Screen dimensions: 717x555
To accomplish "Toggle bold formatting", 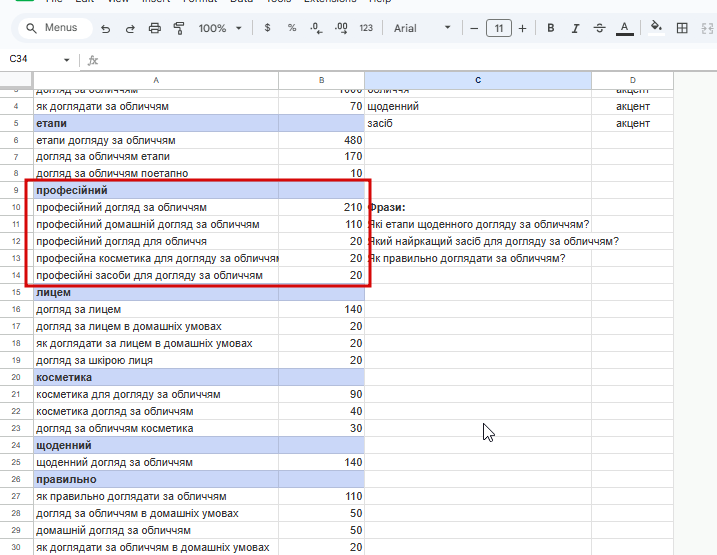I will pyautogui.click(x=551, y=28).
